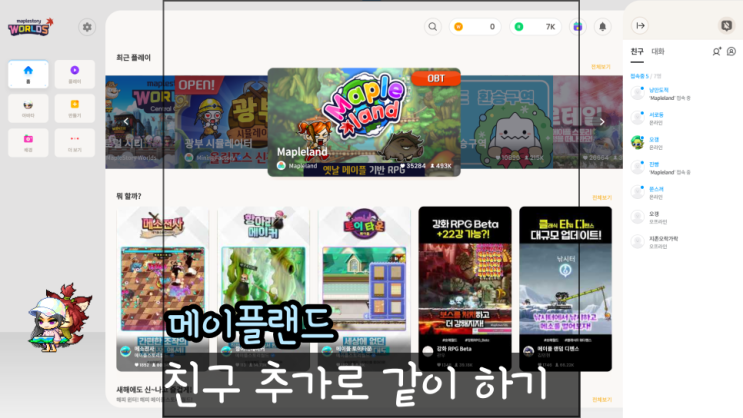Open the pink camera sidebar tile
Viewport: 743px width, 418px height.
click(x=28, y=143)
